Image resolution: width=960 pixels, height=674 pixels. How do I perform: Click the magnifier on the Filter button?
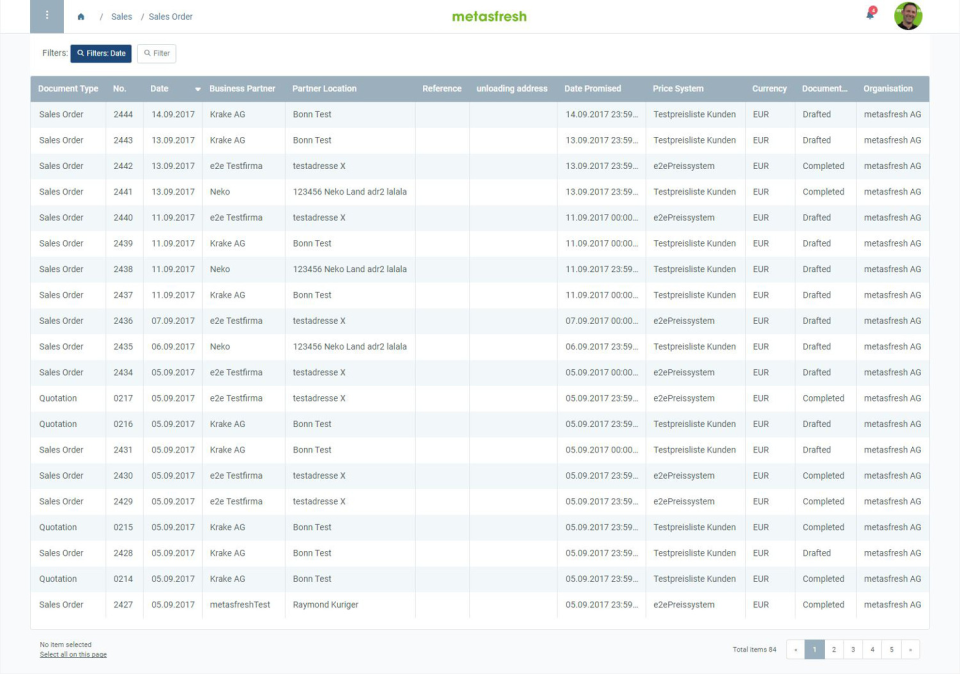click(x=148, y=53)
